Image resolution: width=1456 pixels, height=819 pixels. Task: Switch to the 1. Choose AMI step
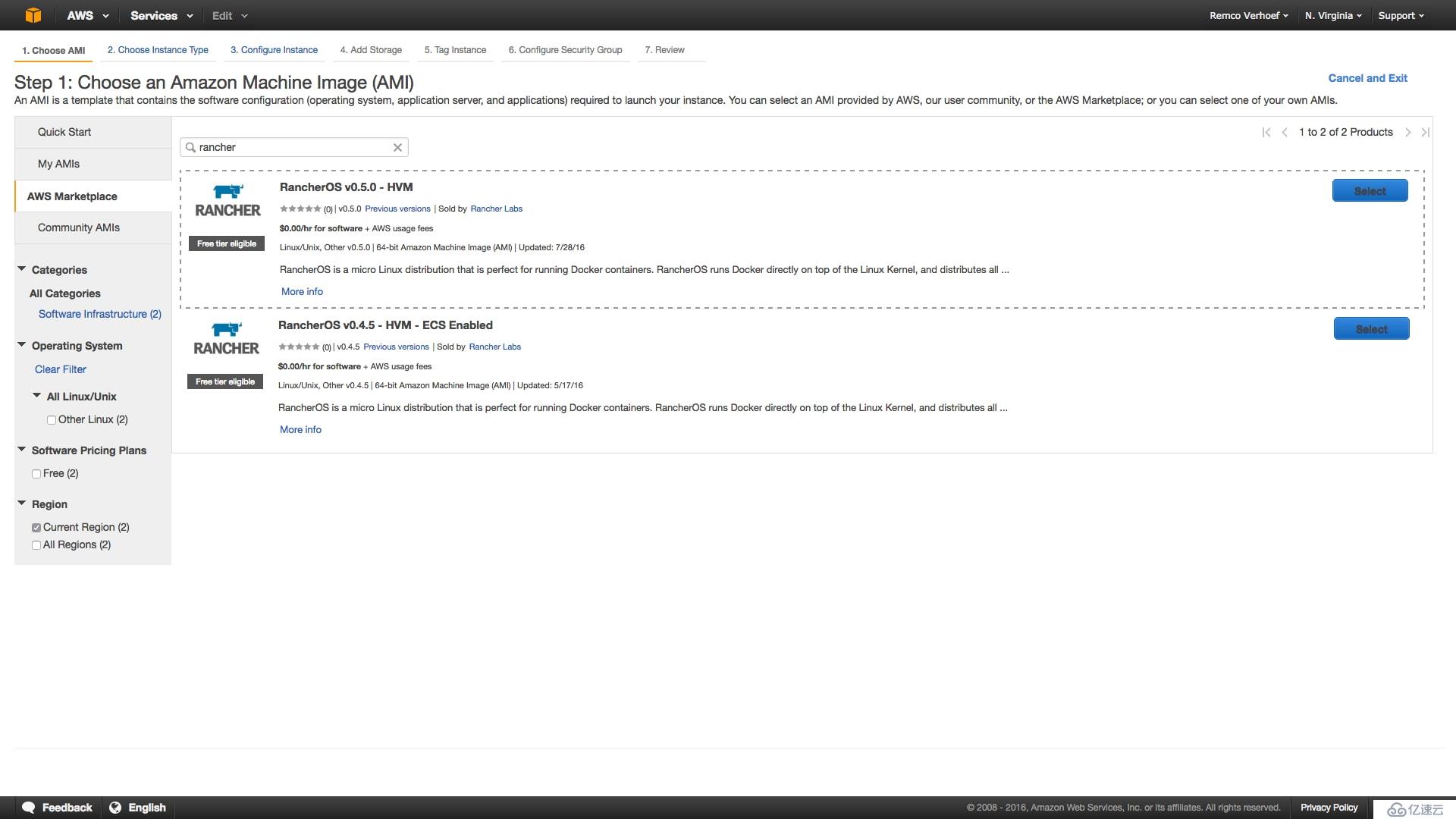coord(53,50)
